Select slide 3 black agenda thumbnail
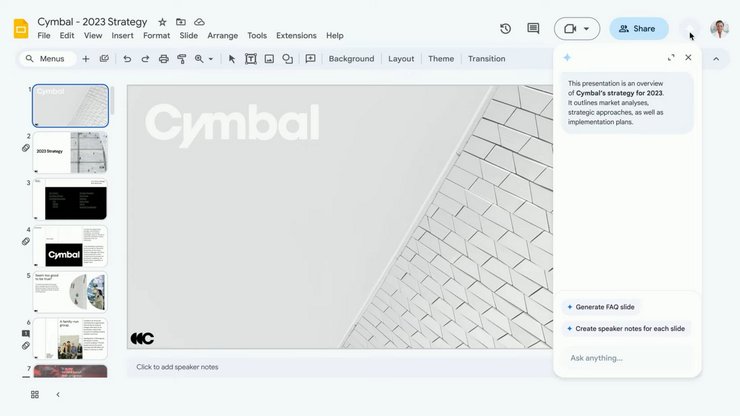The width and height of the screenshot is (740, 416). pyautogui.click(x=70, y=199)
